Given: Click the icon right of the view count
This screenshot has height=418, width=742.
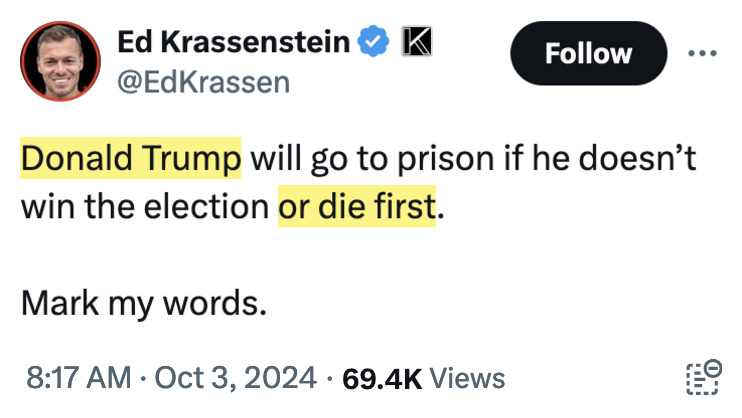Looking at the screenshot, I should click(x=704, y=378).
